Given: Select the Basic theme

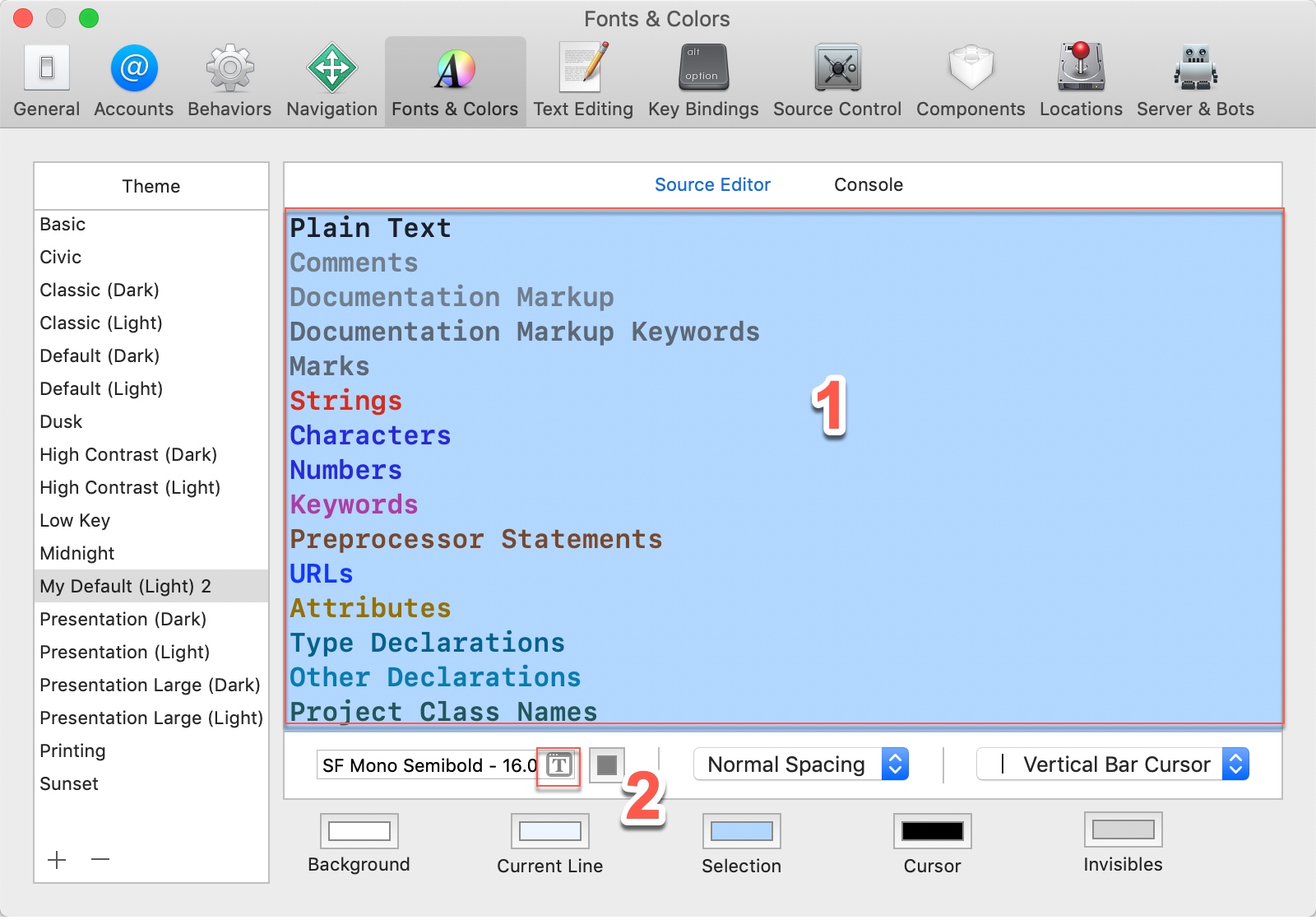Looking at the screenshot, I should [151, 224].
